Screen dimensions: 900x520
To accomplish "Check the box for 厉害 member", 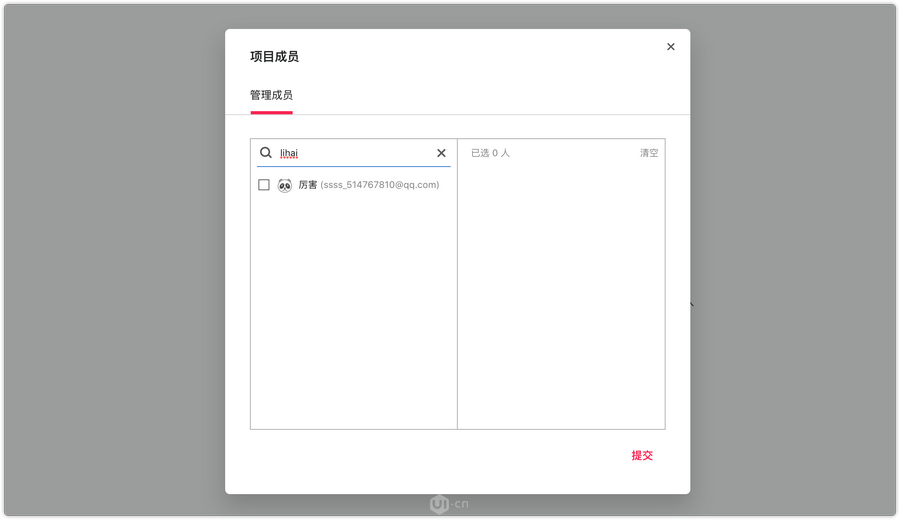I will [x=263, y=185].
